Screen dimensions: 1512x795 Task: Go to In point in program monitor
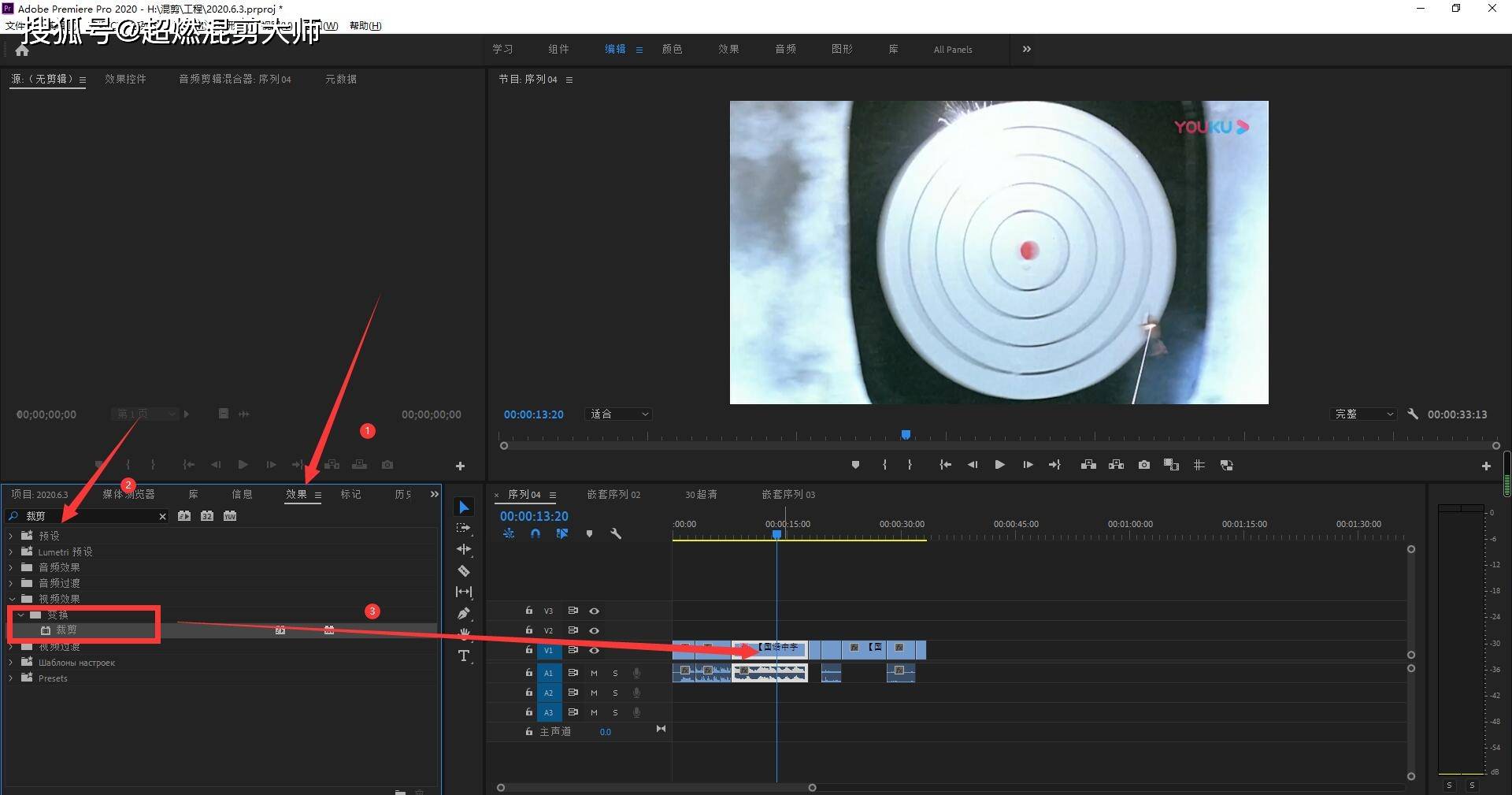coord(945,465)
